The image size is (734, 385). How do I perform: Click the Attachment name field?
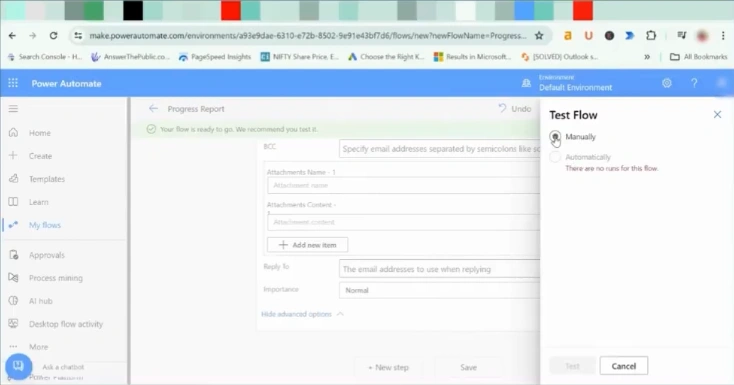click(x=404, y=185)
